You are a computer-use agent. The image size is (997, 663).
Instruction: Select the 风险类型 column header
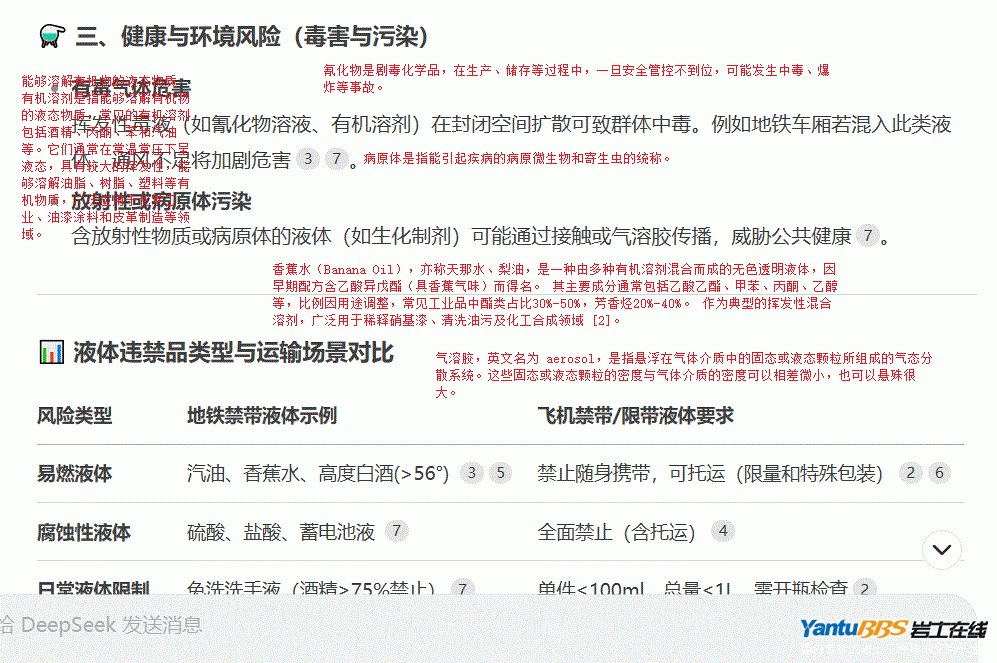[x=75, y=416]
